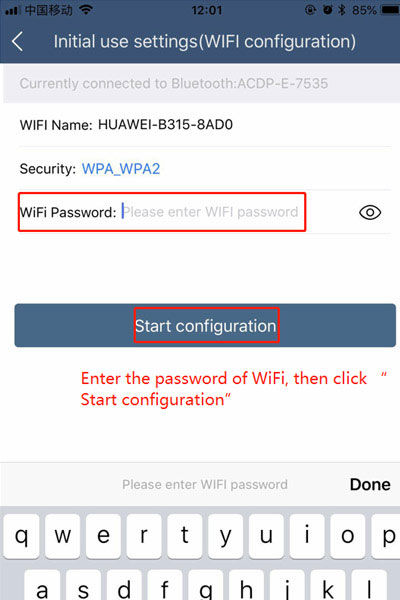Tap the Bluetooth icon in status bar
The width and height of the screenshot is (400, 600).
click(341, 10)
